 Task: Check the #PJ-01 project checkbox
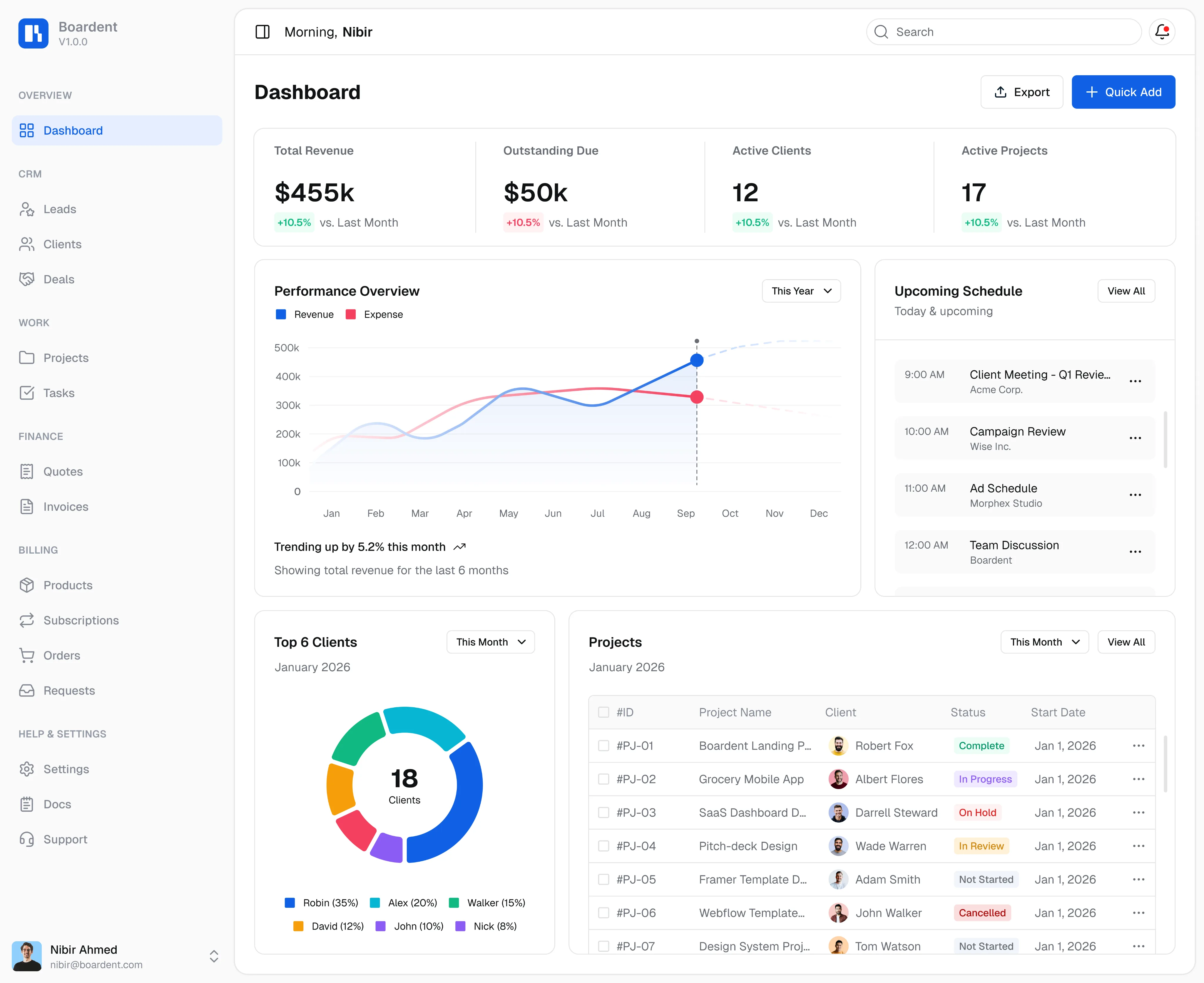pos(604,746)
